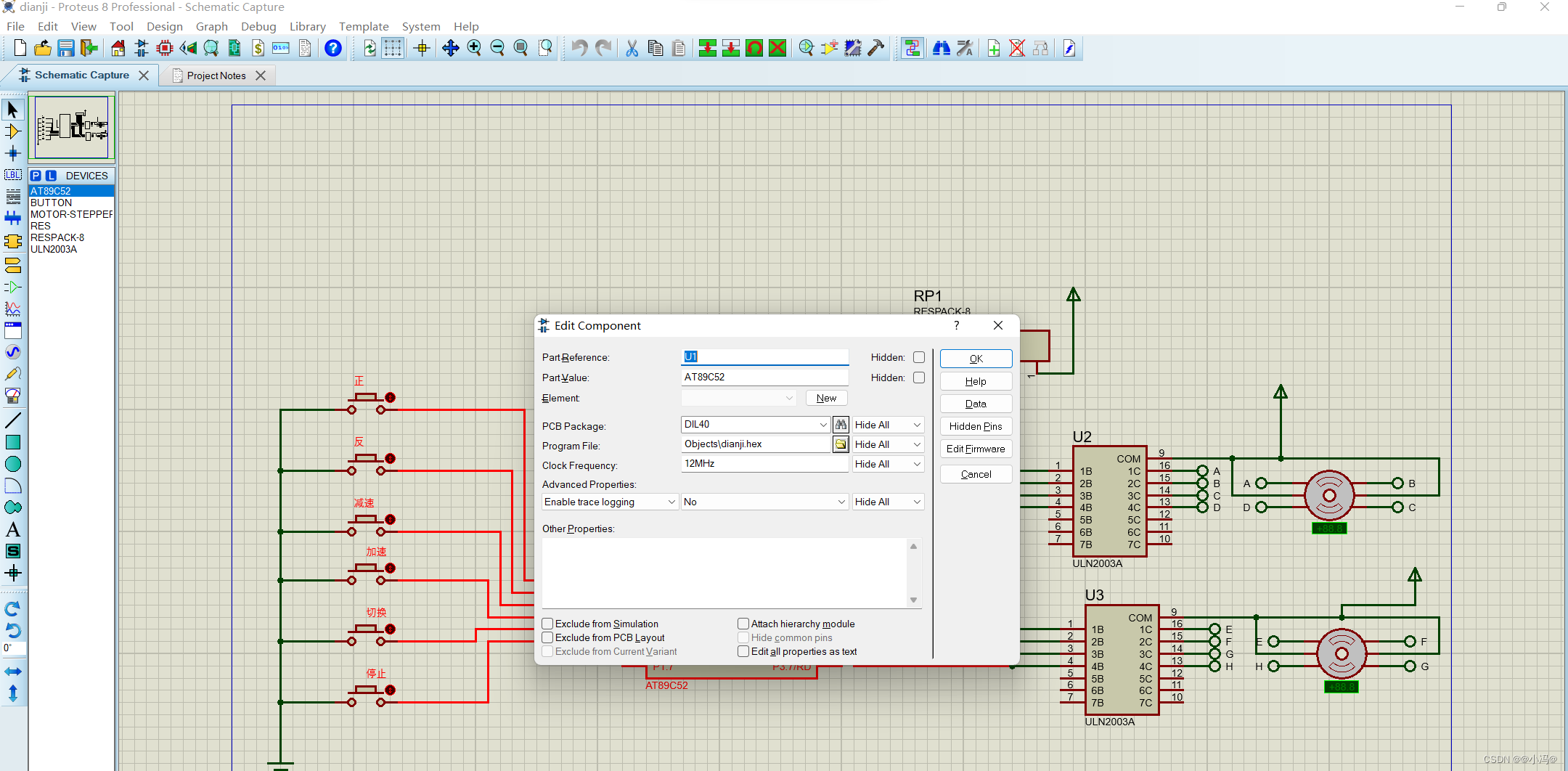
Task: Open the Design menu
Action: pyautogui.click(x=165, y=26)
